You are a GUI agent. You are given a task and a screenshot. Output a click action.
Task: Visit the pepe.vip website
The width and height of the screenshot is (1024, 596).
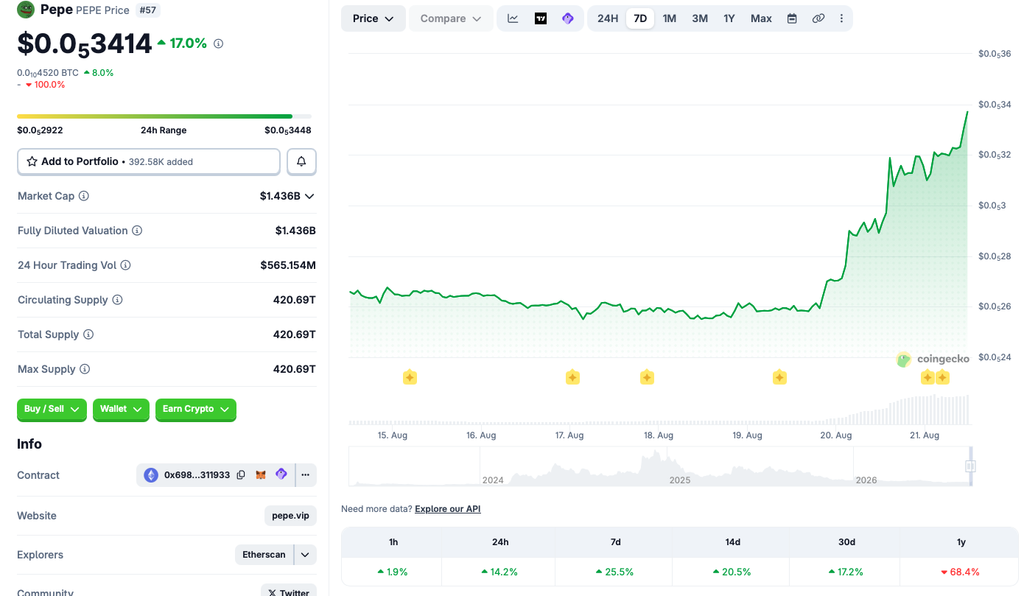pos(291,515)
